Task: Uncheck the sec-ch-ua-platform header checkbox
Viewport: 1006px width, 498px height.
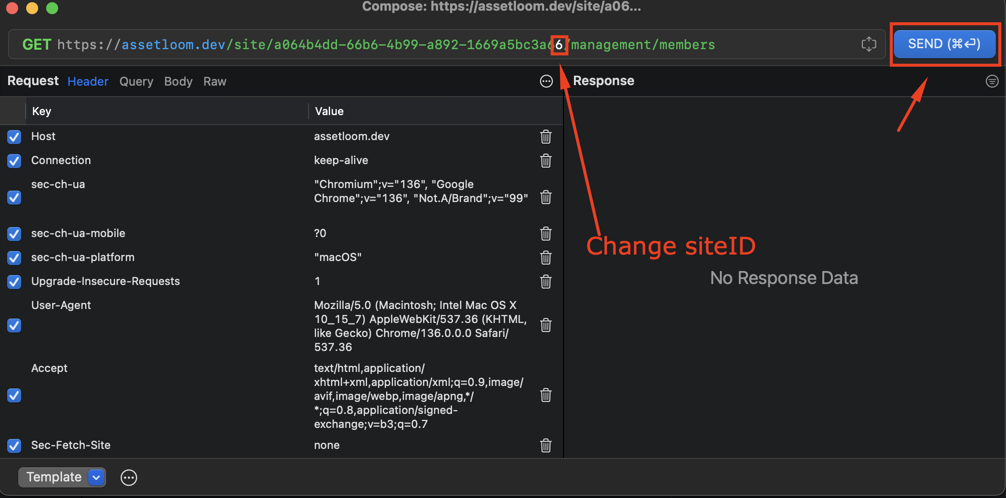Action: click(x=13, y=258)
